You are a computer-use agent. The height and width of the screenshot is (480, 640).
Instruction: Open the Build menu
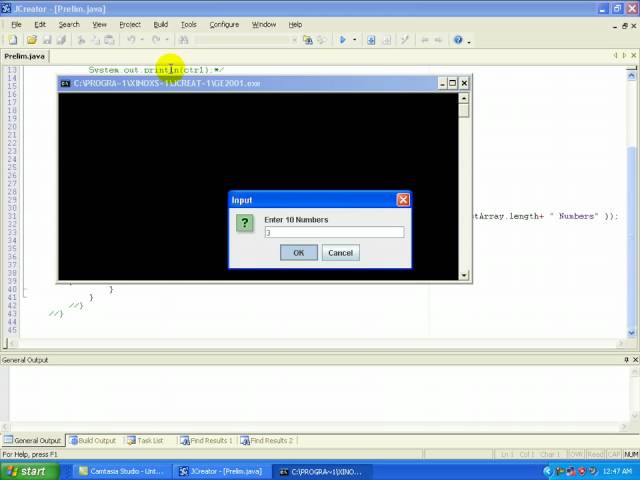click(160, 24)
